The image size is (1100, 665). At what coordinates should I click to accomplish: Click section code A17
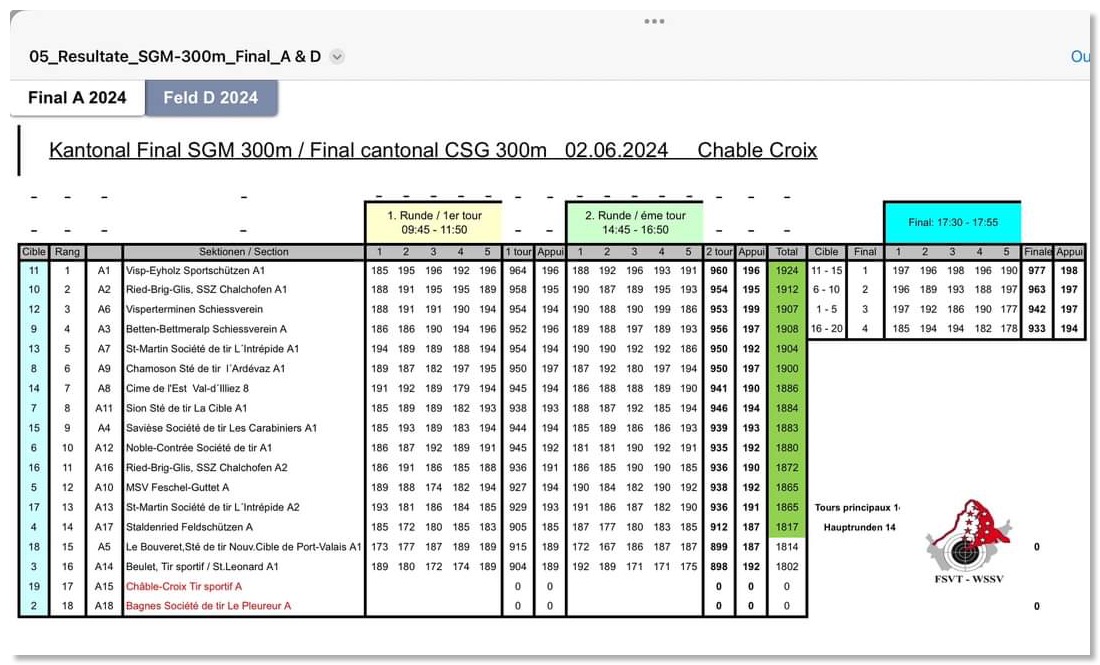coord(104,527)
